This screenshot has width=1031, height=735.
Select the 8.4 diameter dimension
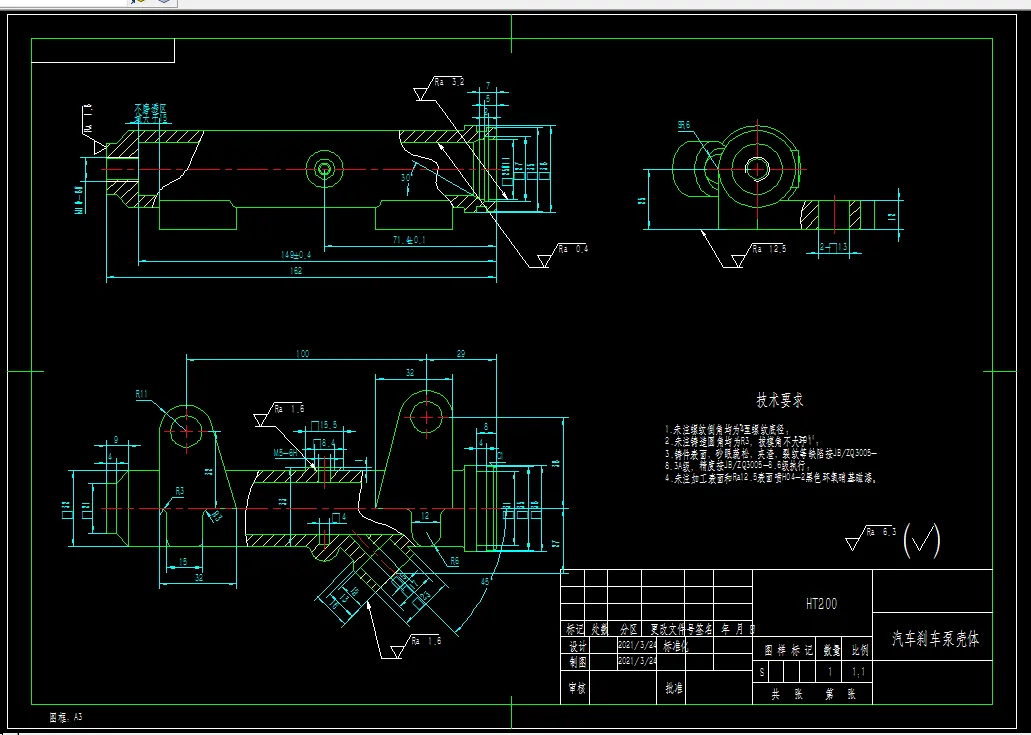324,442
